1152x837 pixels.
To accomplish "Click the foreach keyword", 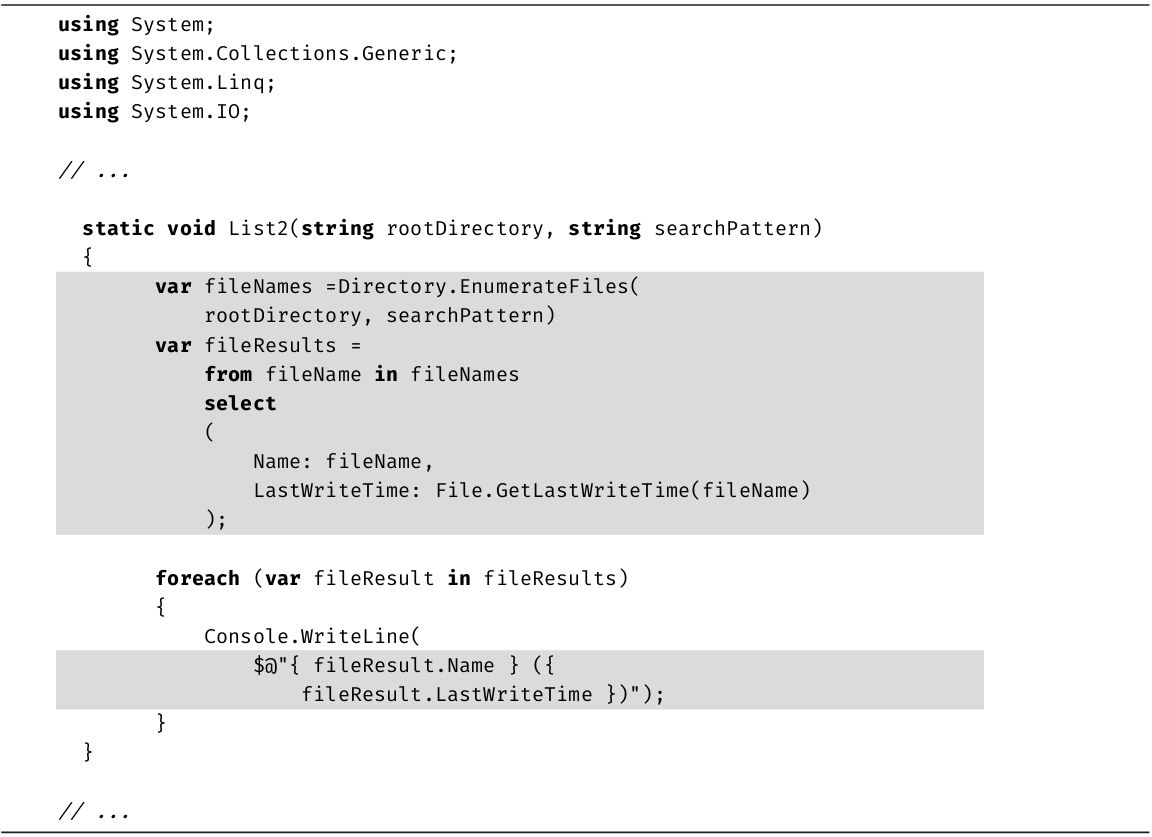I will coord(197,578).
